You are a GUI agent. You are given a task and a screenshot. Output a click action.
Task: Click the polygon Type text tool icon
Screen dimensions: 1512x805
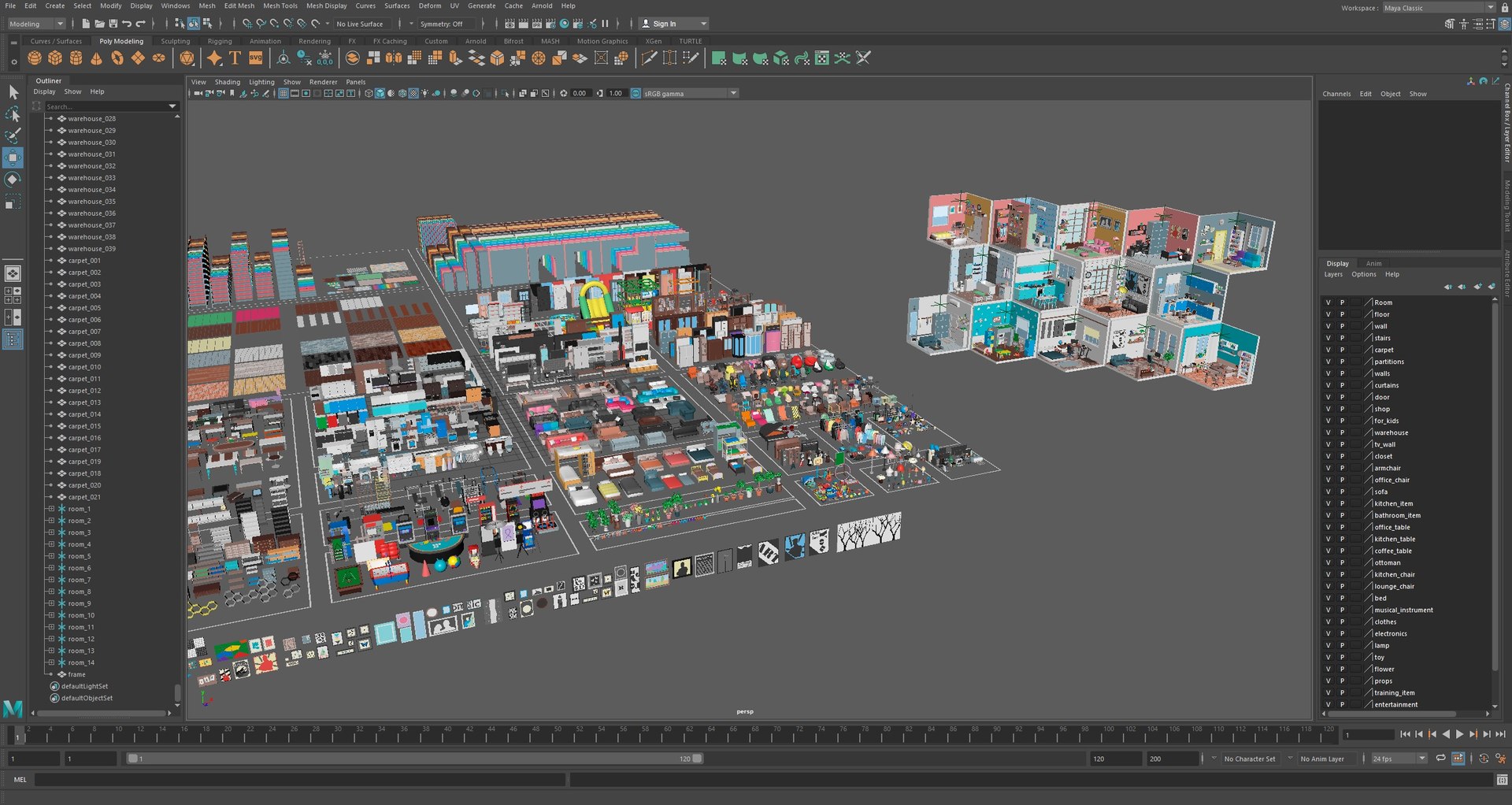(x=235, y=58)
